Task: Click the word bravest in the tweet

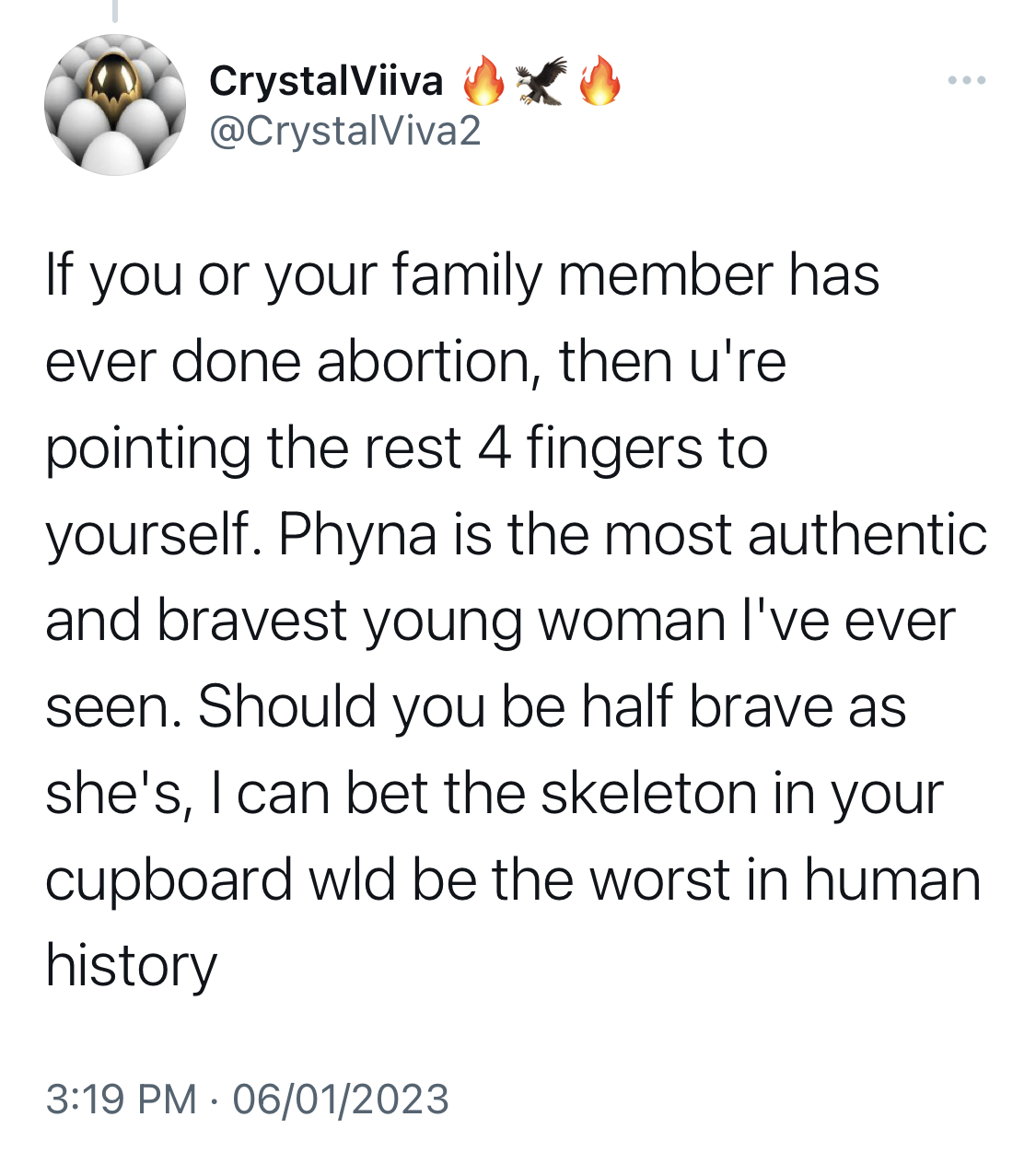Action: tap(251, 621)
